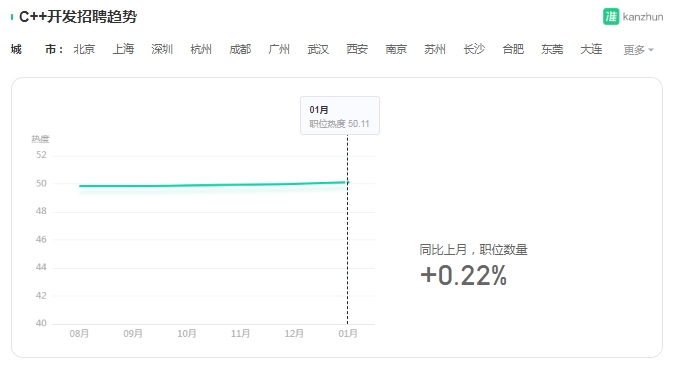
Task: Select 上海 city filter
Action: tap(123, 49)
